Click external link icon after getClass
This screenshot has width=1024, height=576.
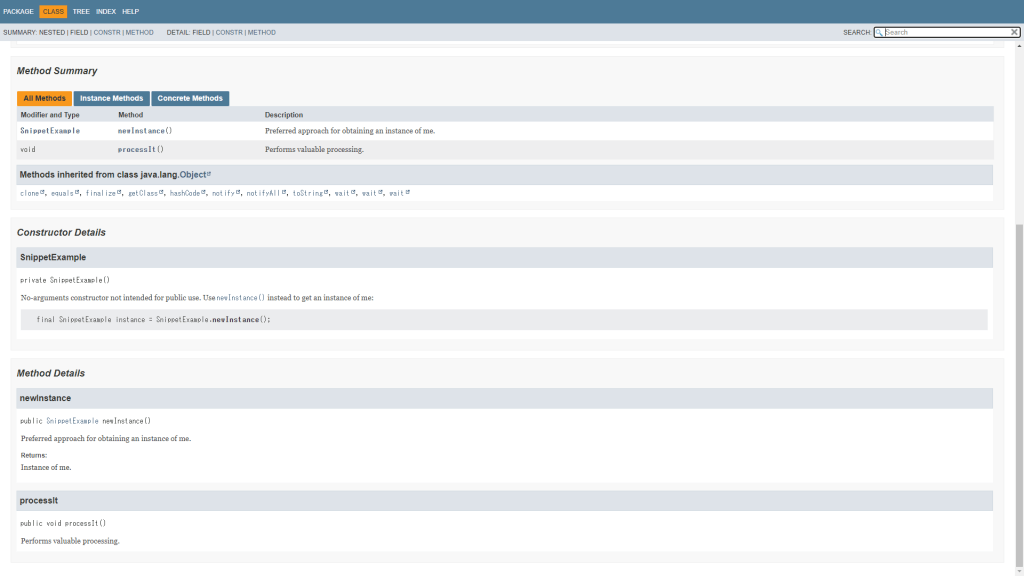(161, 192)
